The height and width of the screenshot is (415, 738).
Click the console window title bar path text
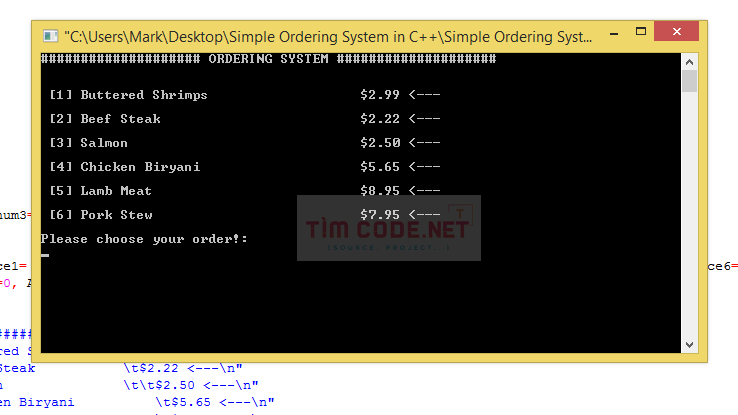(329, 37)
